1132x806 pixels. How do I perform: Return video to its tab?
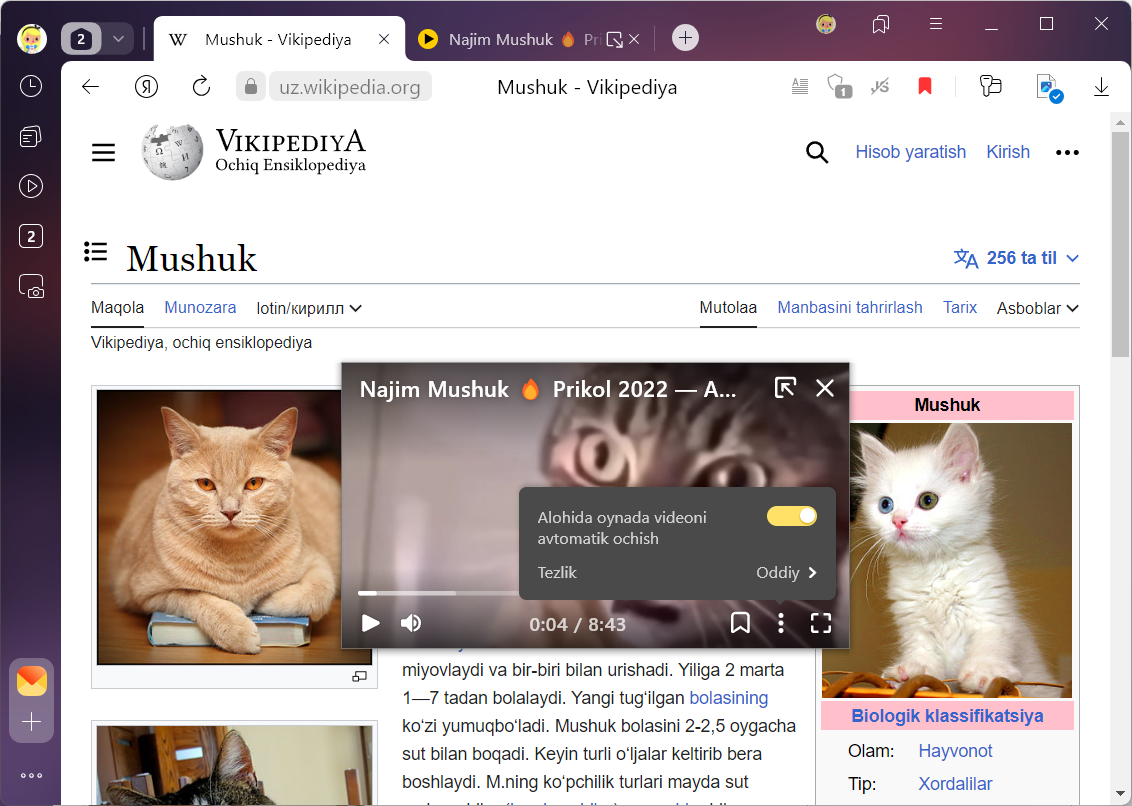pyautogui.click(x=785, y=388)
